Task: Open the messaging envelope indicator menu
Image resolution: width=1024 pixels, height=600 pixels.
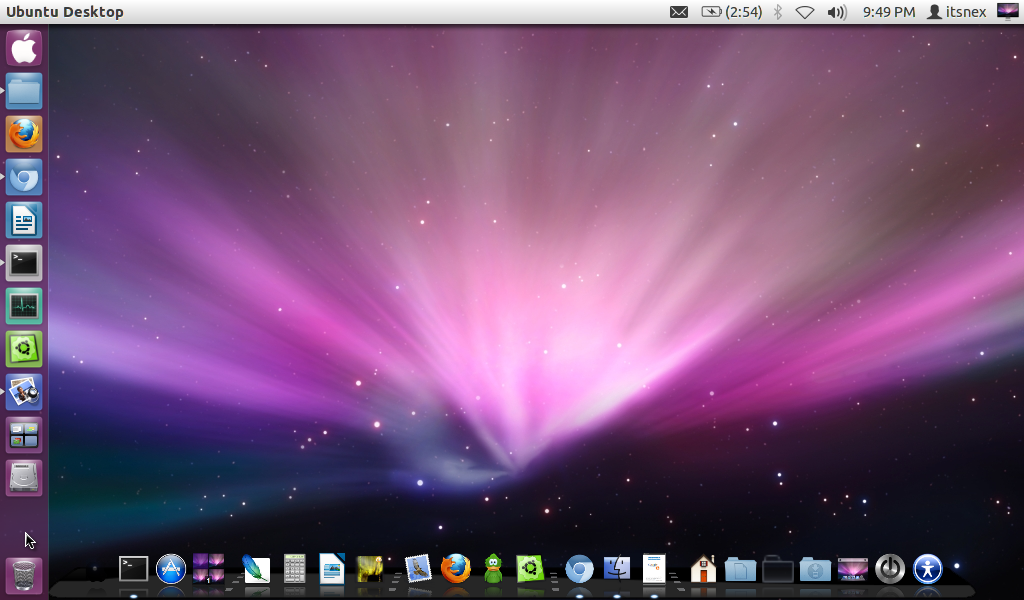Action: click(x=680, y=11)
